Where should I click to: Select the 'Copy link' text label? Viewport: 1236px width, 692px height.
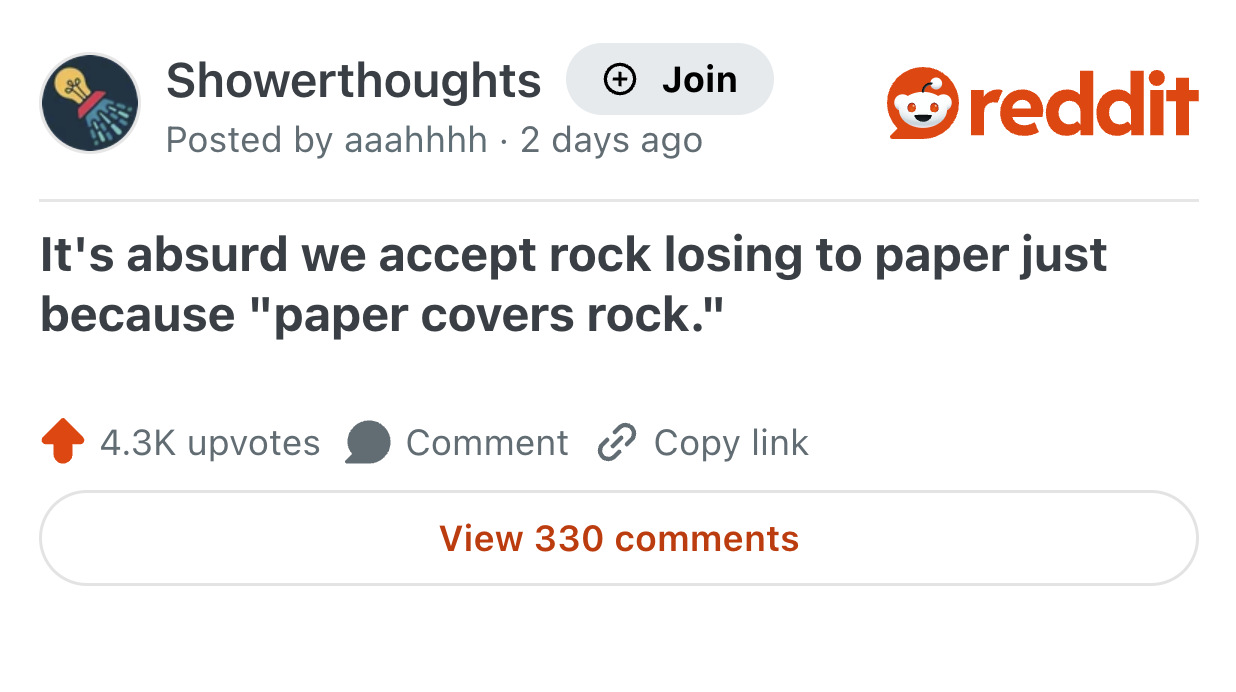[731, 442]
